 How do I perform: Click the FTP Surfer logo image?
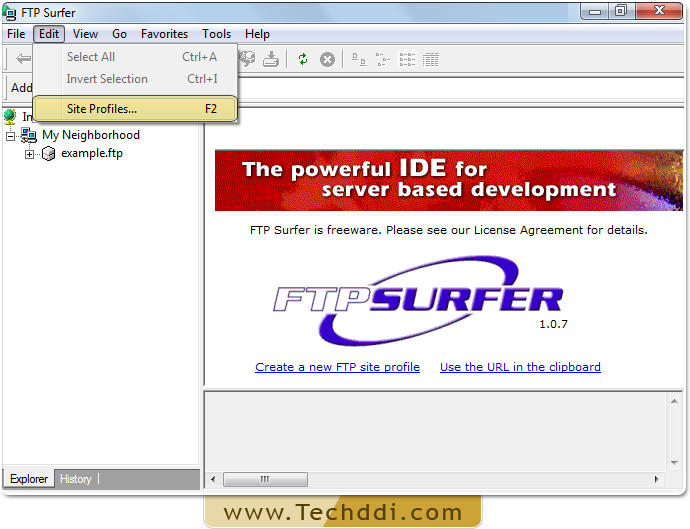pyautogui.click(x=418, y=301)
